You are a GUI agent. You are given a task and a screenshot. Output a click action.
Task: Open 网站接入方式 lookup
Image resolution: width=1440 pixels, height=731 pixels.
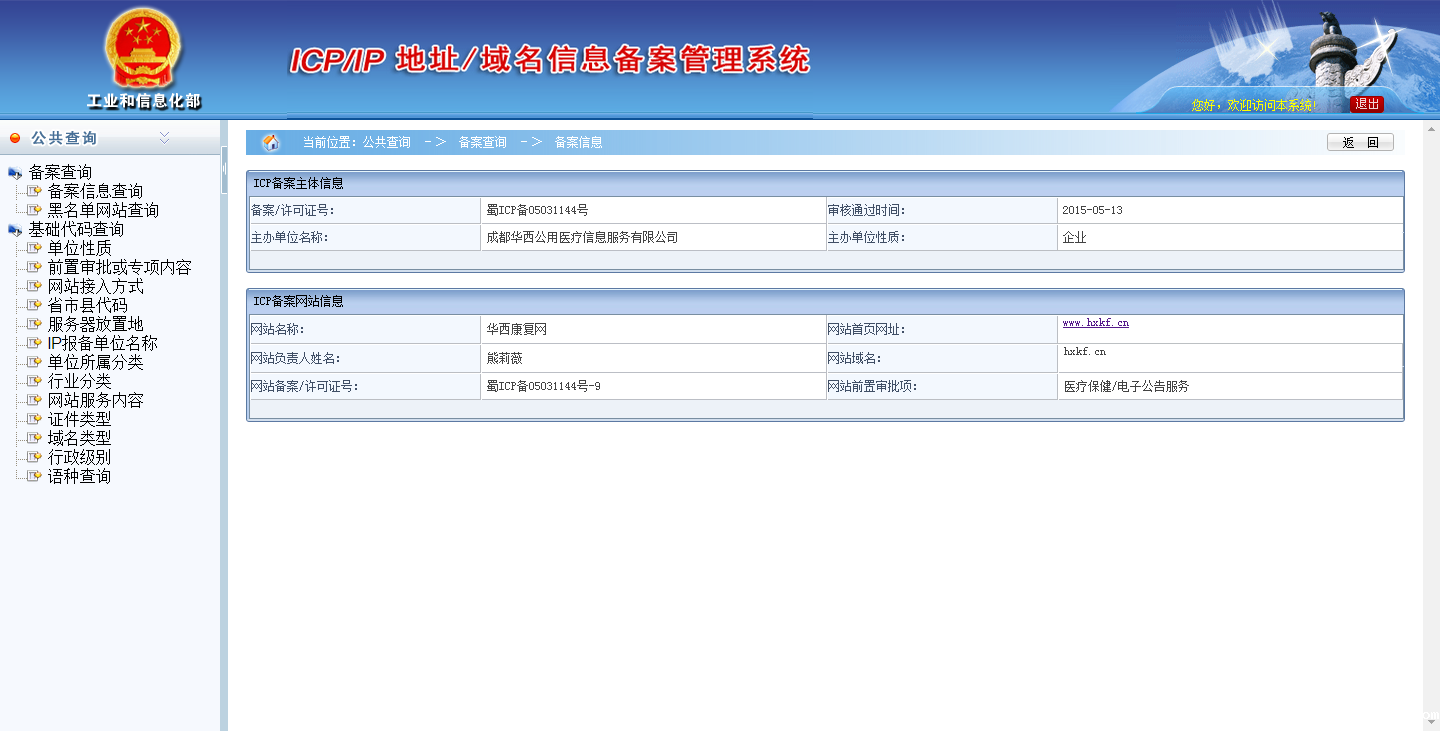96,287
